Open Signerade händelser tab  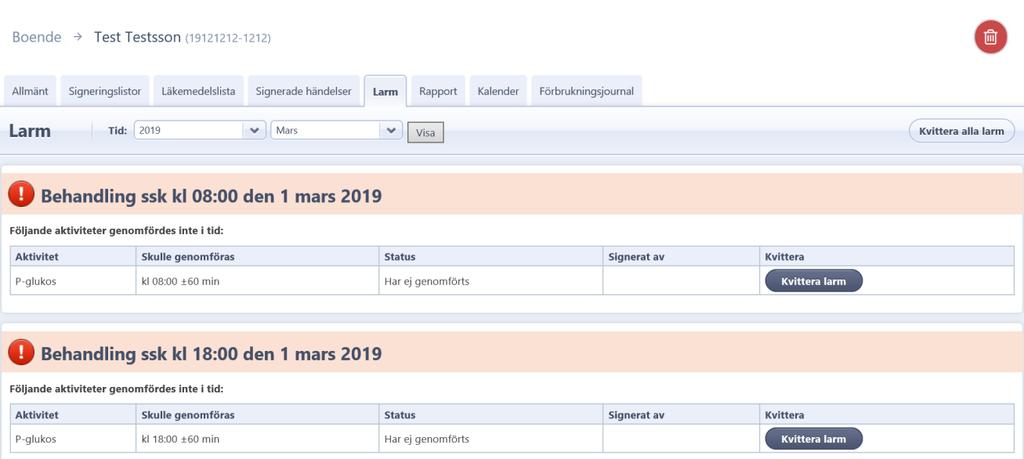(304, 91)
